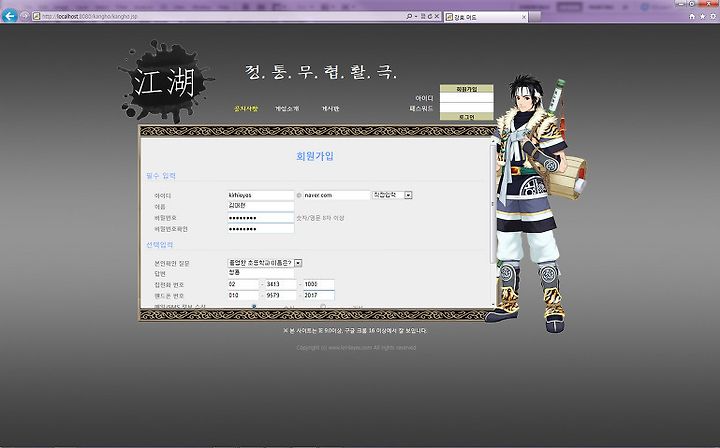Open the browser home icon
Viewport: 720px width, 448px height.
coord(692,17)
